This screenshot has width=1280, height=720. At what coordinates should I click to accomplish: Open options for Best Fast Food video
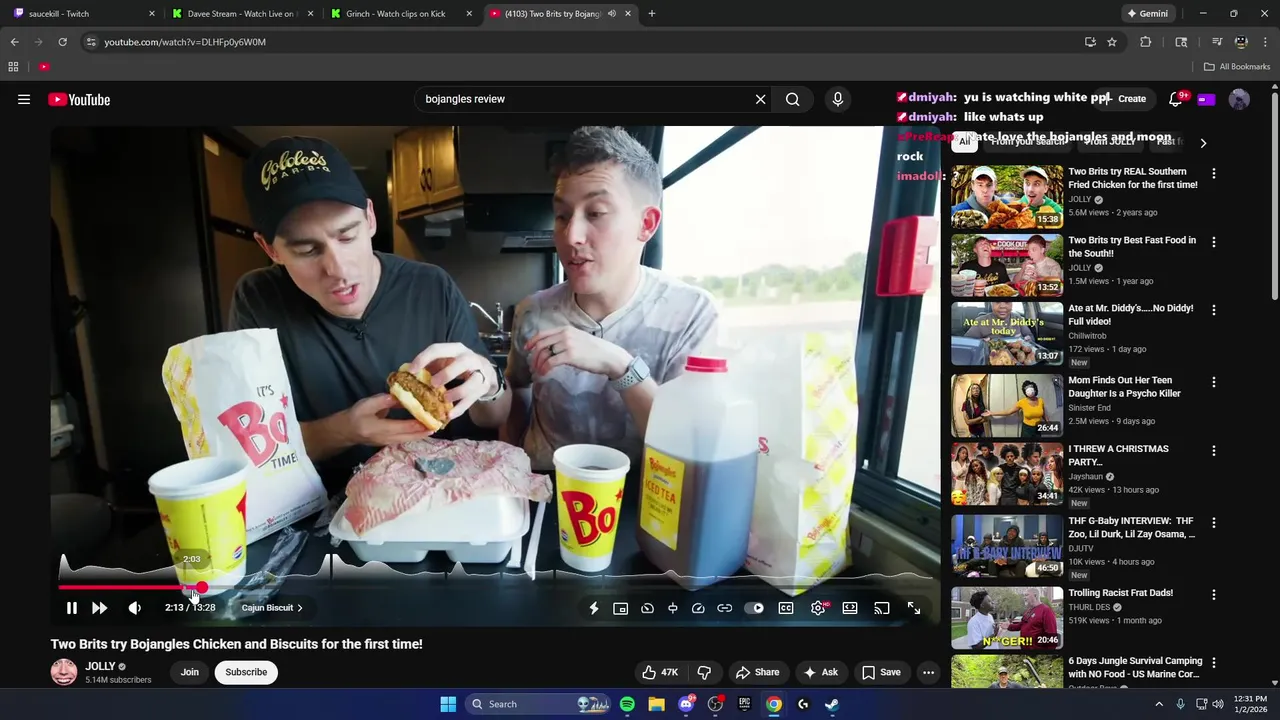pyautogui.click(x=1214, y=242)
